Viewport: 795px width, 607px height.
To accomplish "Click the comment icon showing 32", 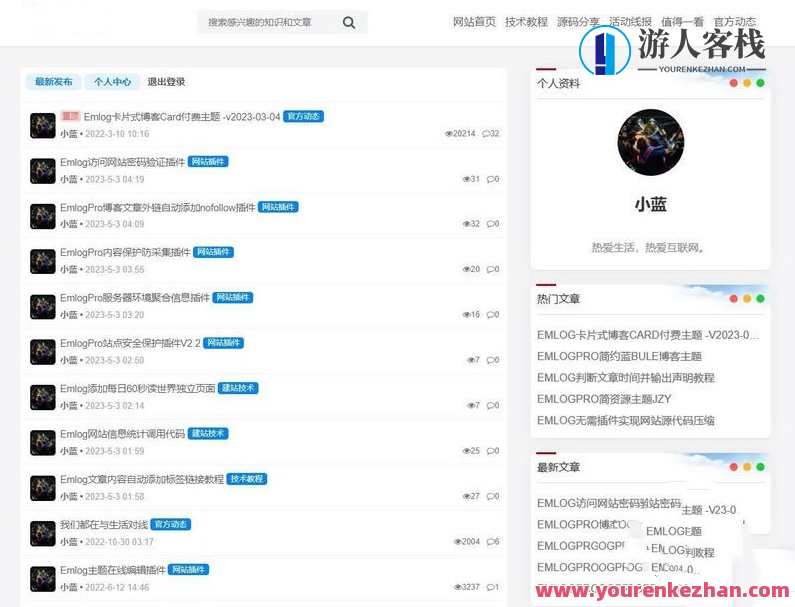I will coord(486,134).
